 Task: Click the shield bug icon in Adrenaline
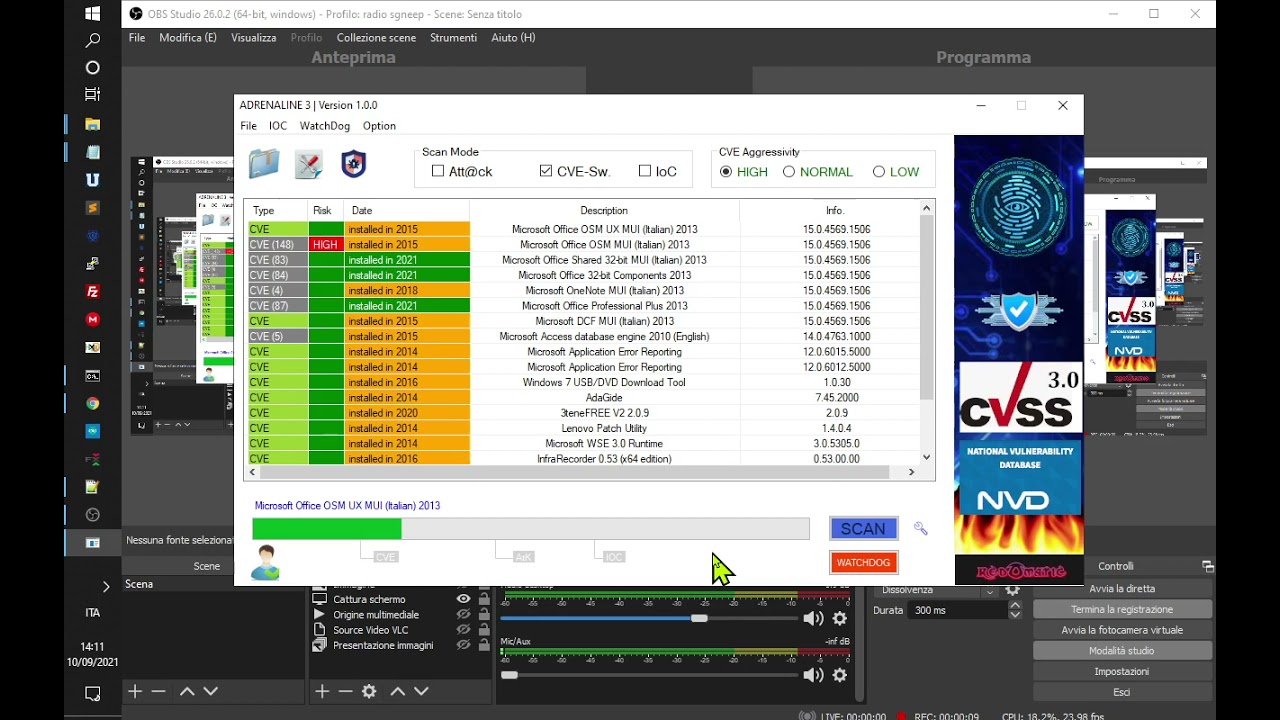pyautogui.click(x=353, y=164)
